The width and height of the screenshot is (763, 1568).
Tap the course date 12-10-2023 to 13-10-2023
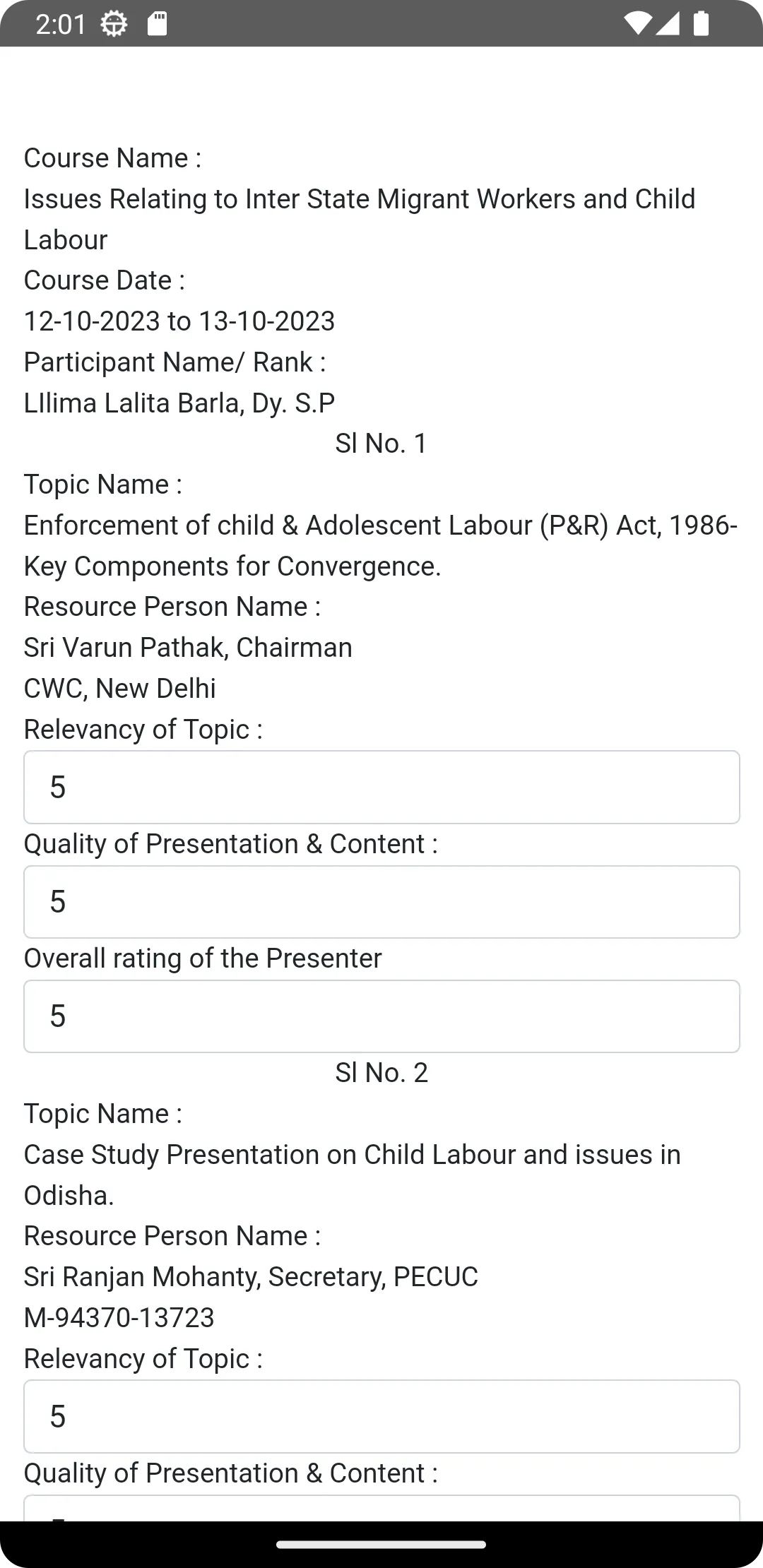click(179, 321)
